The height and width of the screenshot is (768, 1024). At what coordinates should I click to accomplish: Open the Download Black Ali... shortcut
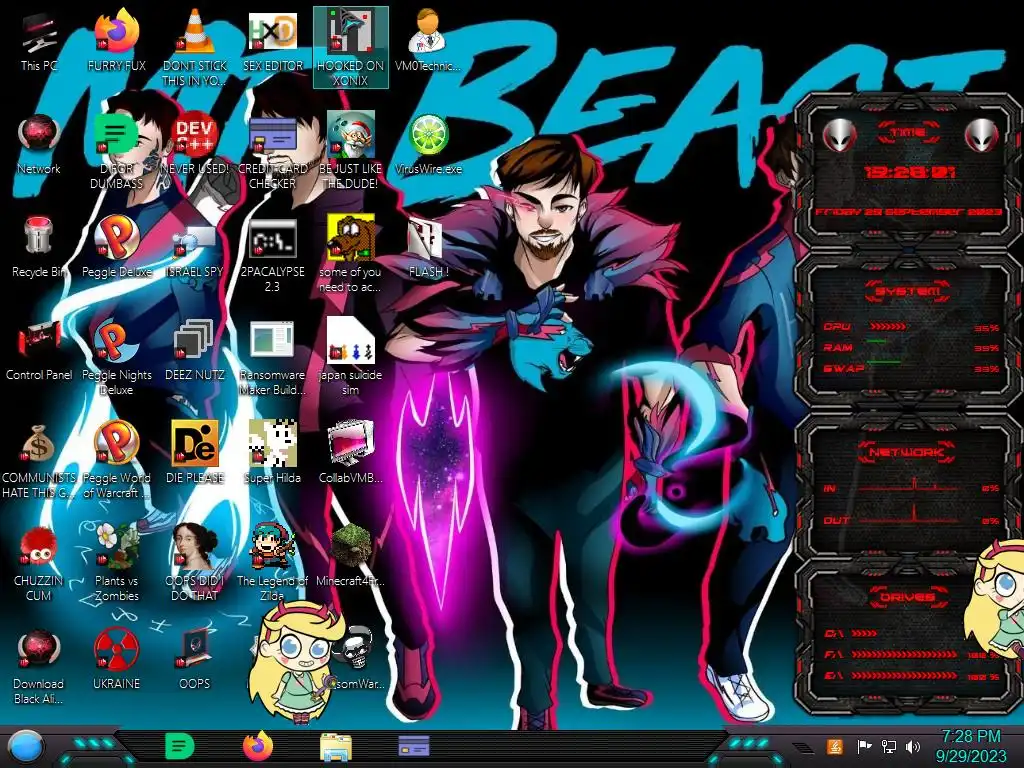pos(39,667)
